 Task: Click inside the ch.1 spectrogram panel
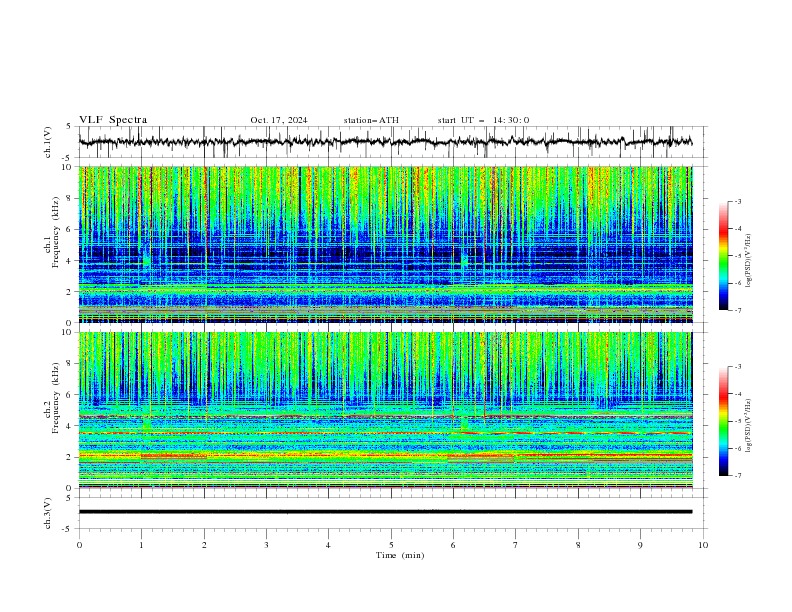(385, 244)
